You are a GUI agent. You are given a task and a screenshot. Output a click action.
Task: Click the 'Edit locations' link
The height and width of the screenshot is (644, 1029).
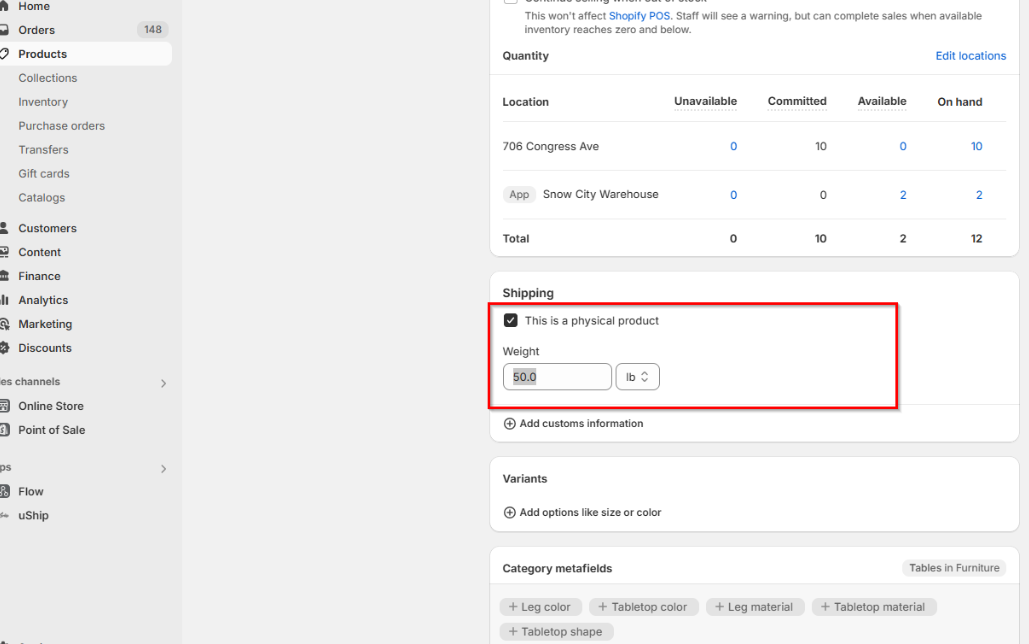(x=970, y=55)
